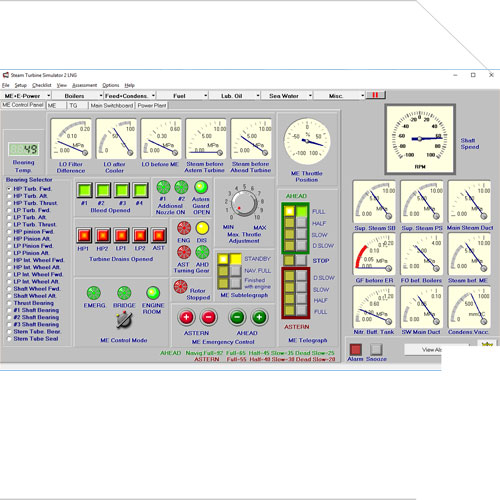This screenshot has width=500, height=500.
Task: Open the Assessment menu
Action: coord(84,85)
